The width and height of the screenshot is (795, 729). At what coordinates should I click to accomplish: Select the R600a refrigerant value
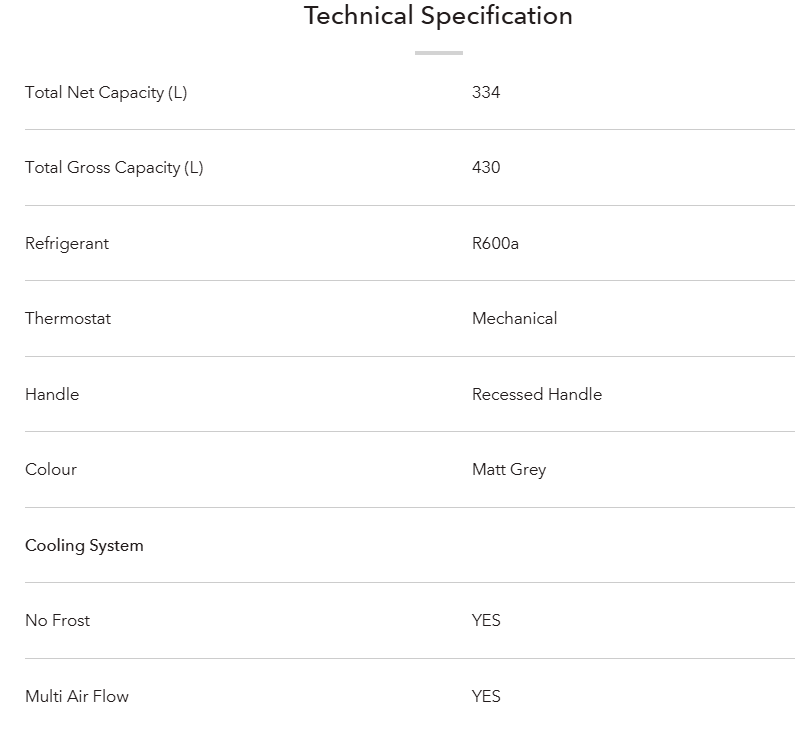click(x=495, y=244)
